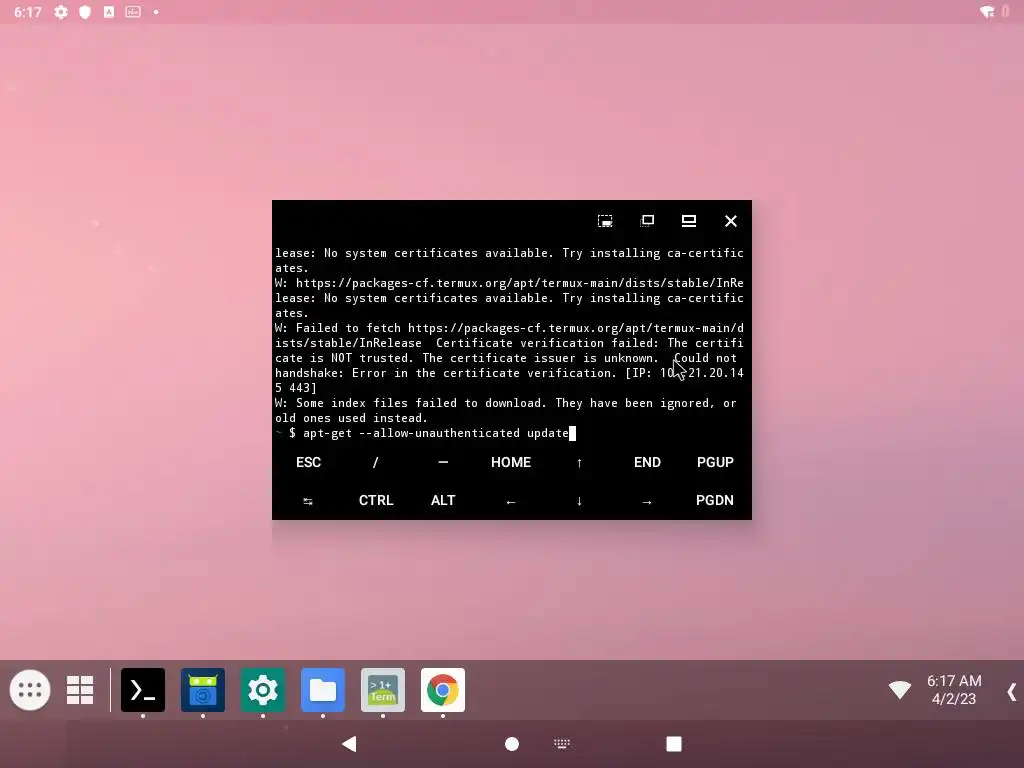1024x768 pixels.
Task: Tap the ESC key in terminal extra keys
Action: [x=308, y=462]
